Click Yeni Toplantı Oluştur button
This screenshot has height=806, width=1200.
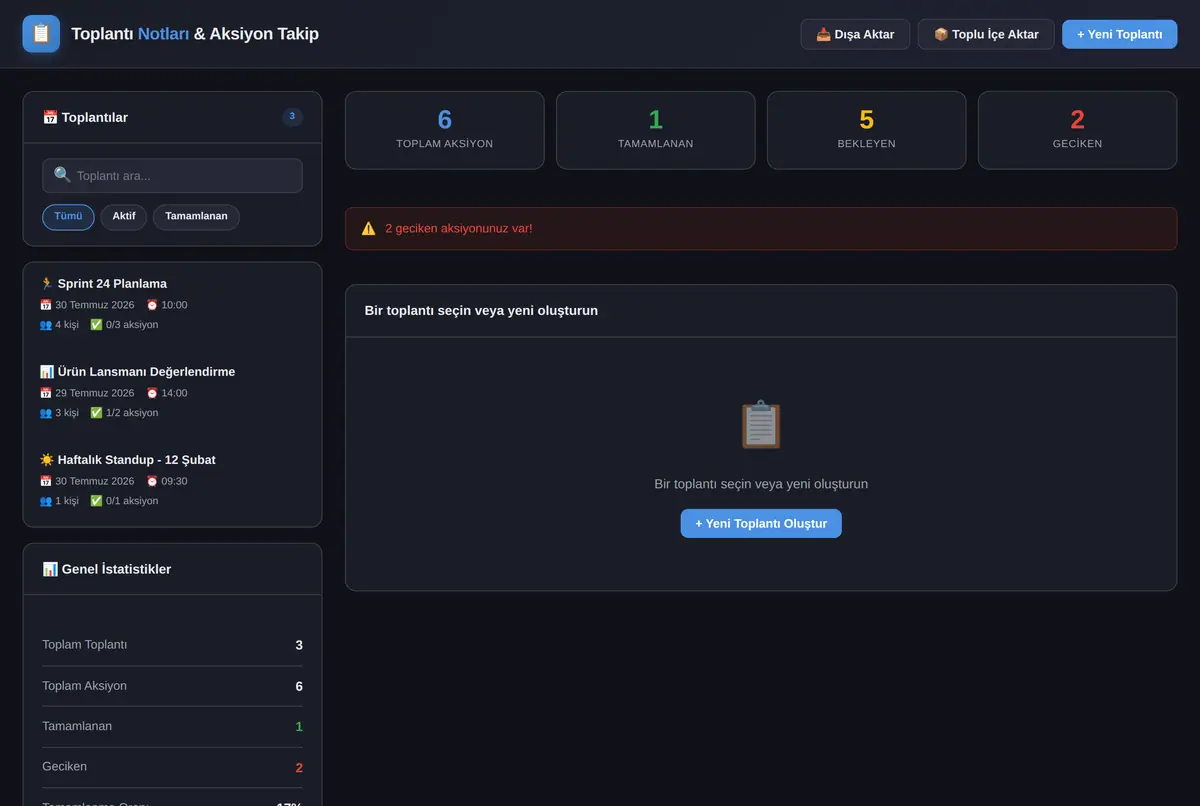[x=761, y=523]
